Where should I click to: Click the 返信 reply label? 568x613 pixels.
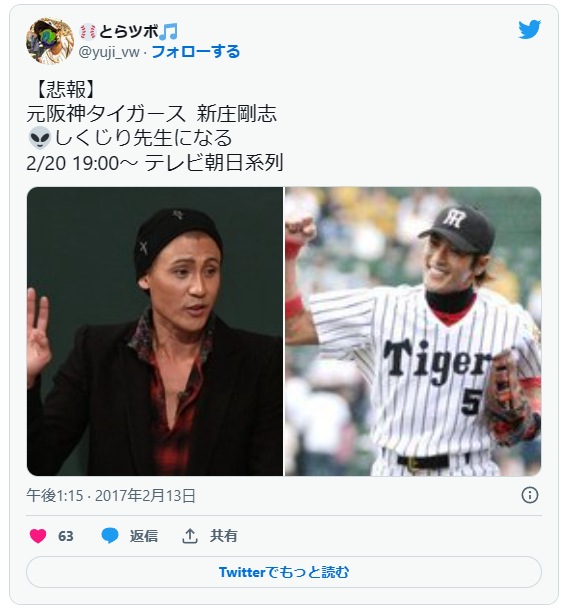(x=144, y=536)
